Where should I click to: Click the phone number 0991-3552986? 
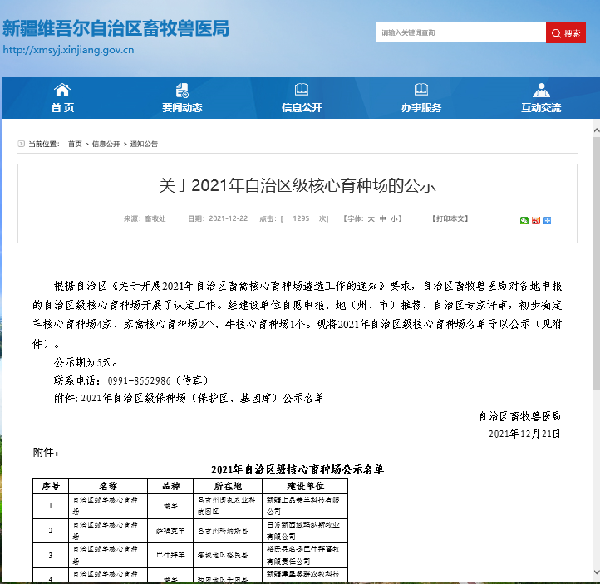pyautogui.click(x=139, y=380)
